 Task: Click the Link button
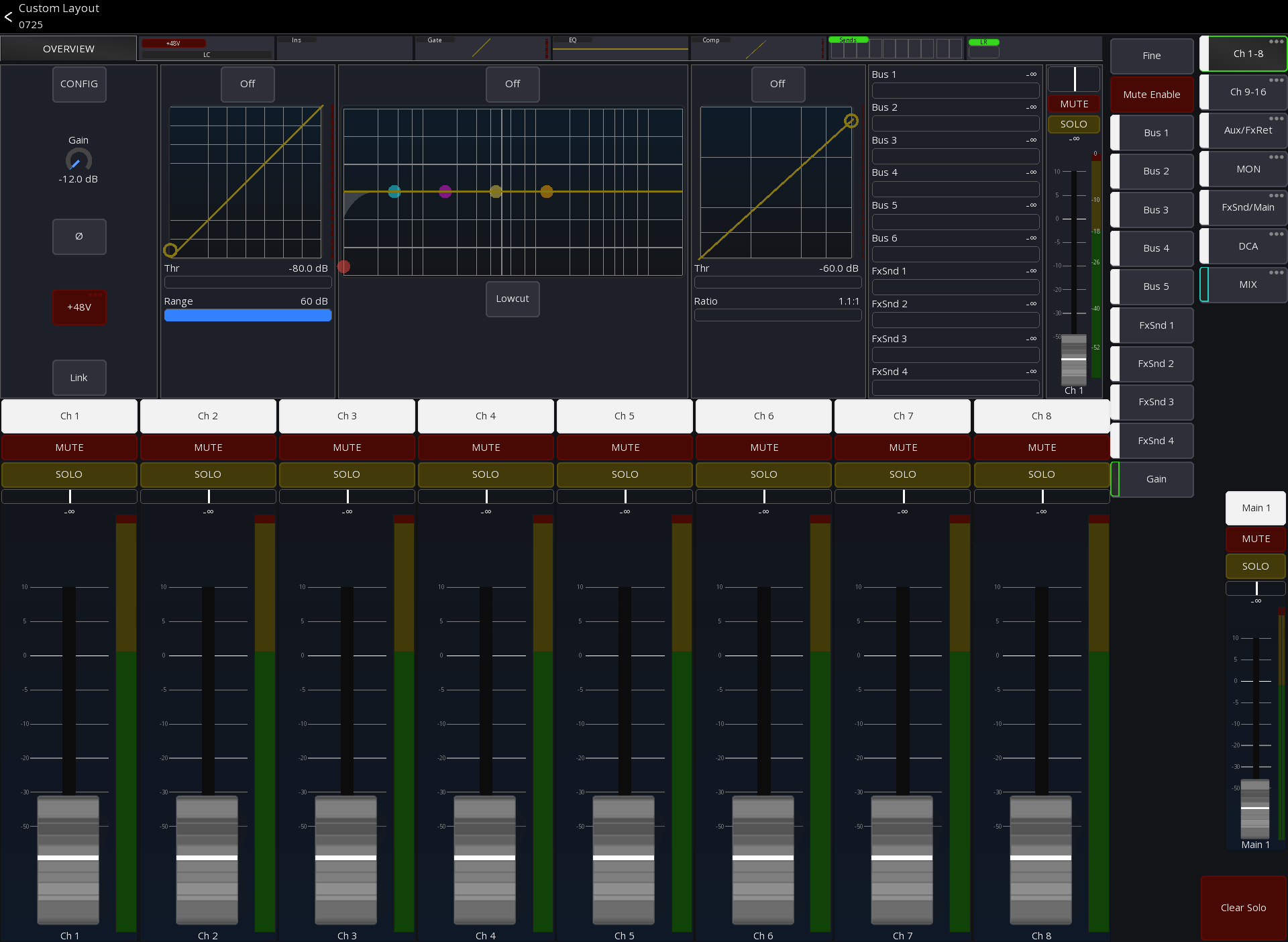(x=79, y=378)
